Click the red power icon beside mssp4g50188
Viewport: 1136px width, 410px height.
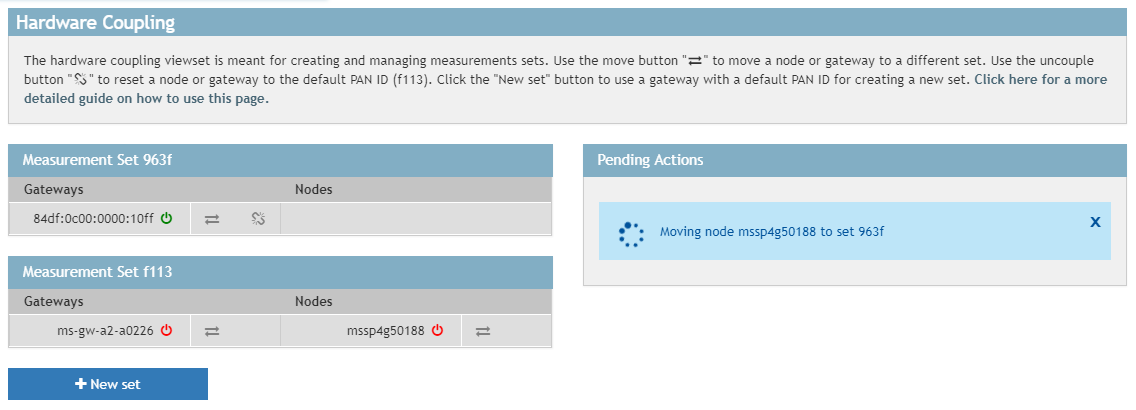[x=437, y=330]
